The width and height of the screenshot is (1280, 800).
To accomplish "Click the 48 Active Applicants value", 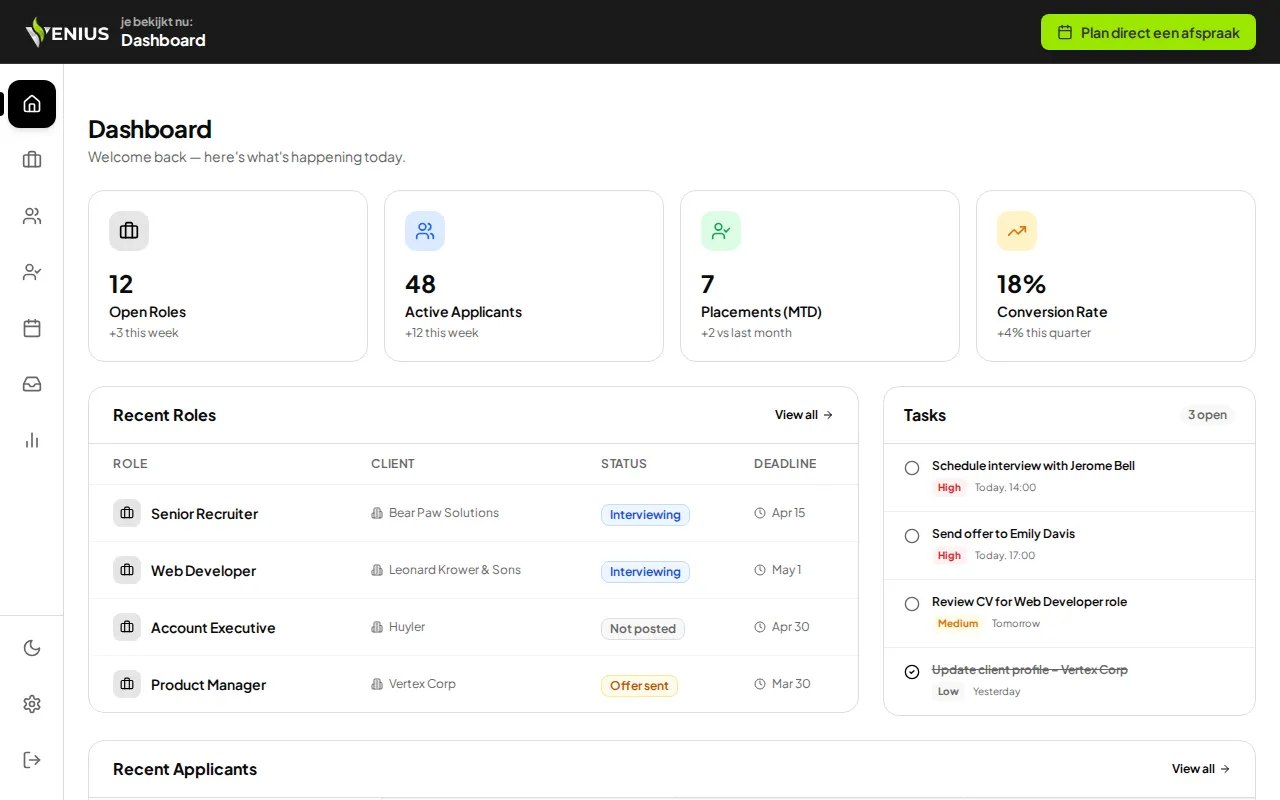I will click(x=420, y=284).
